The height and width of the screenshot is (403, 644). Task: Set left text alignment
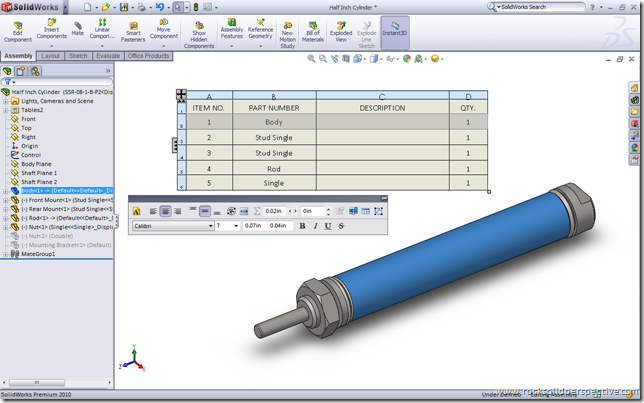pos(153,211)
